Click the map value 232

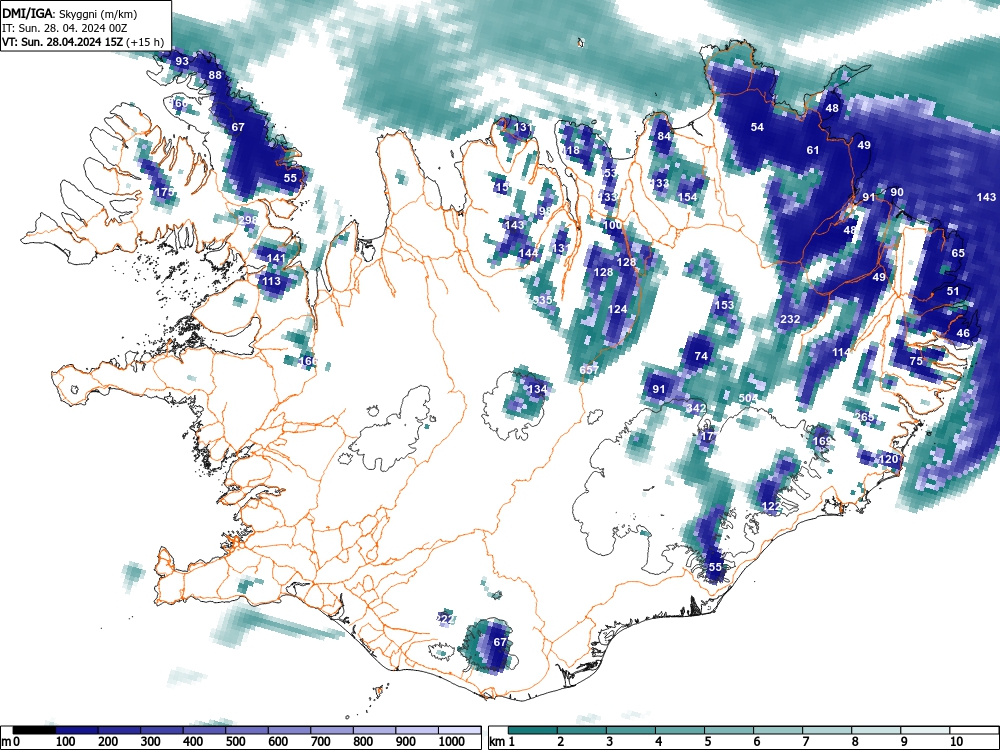(790, 320)
